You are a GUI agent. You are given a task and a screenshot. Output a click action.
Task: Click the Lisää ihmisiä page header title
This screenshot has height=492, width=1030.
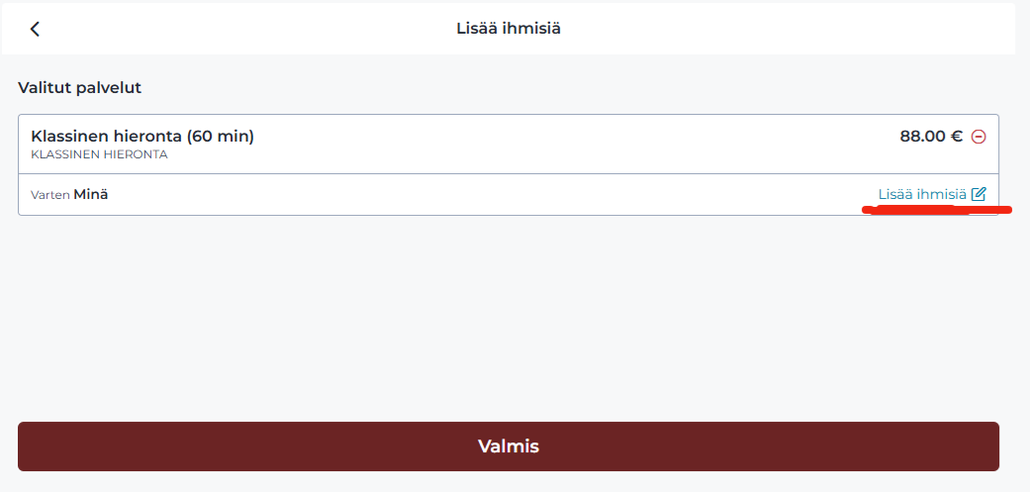point(508,29)
